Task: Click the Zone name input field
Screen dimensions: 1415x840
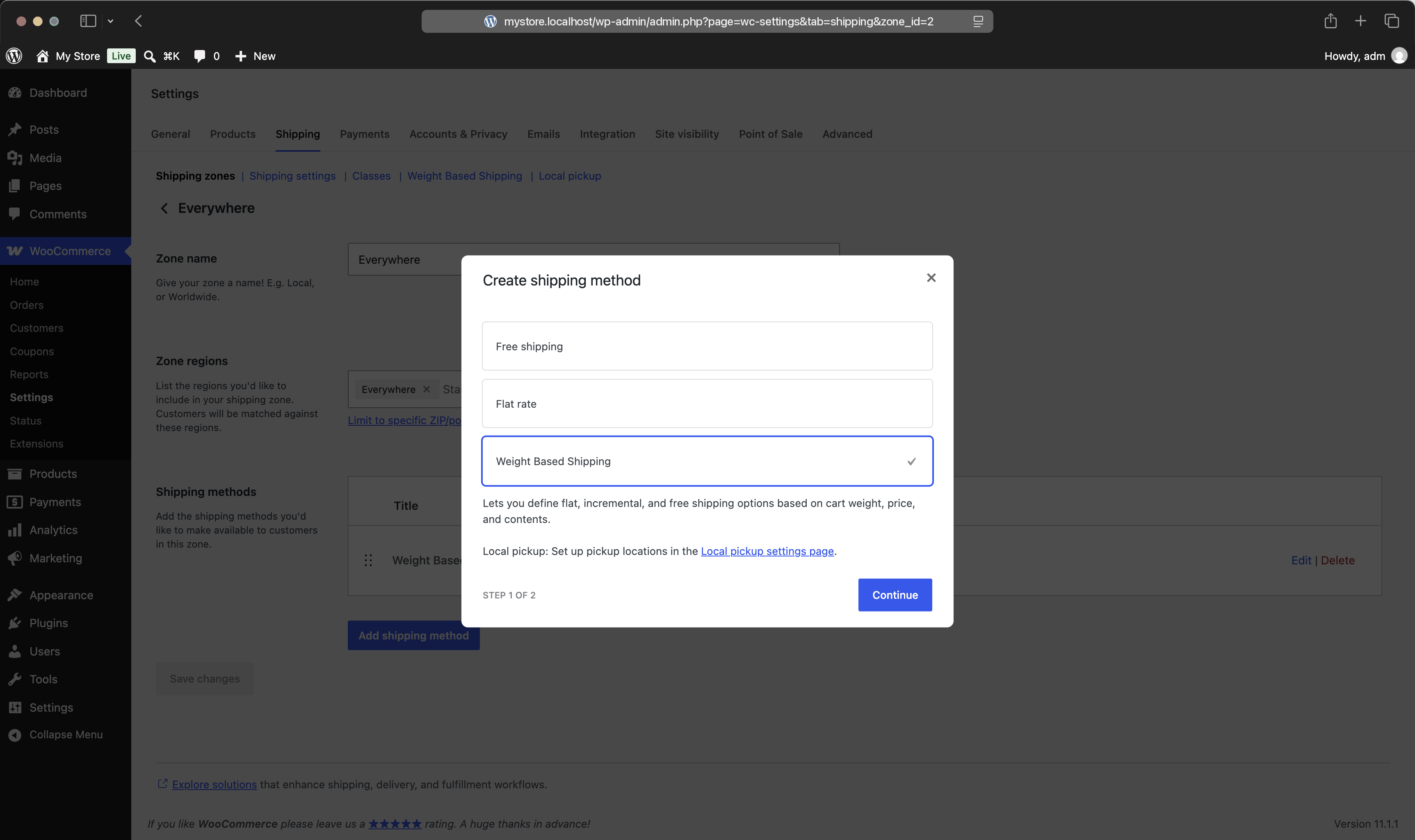Action: tap(593, 260)
